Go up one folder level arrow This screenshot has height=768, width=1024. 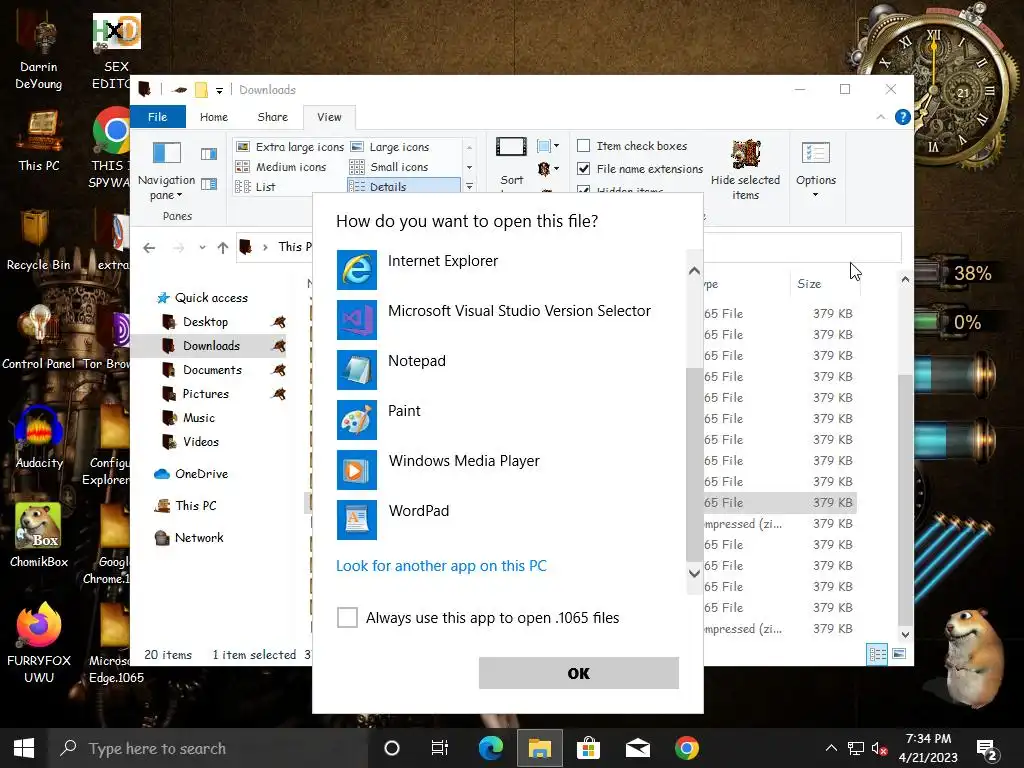(x=223, y=248)
